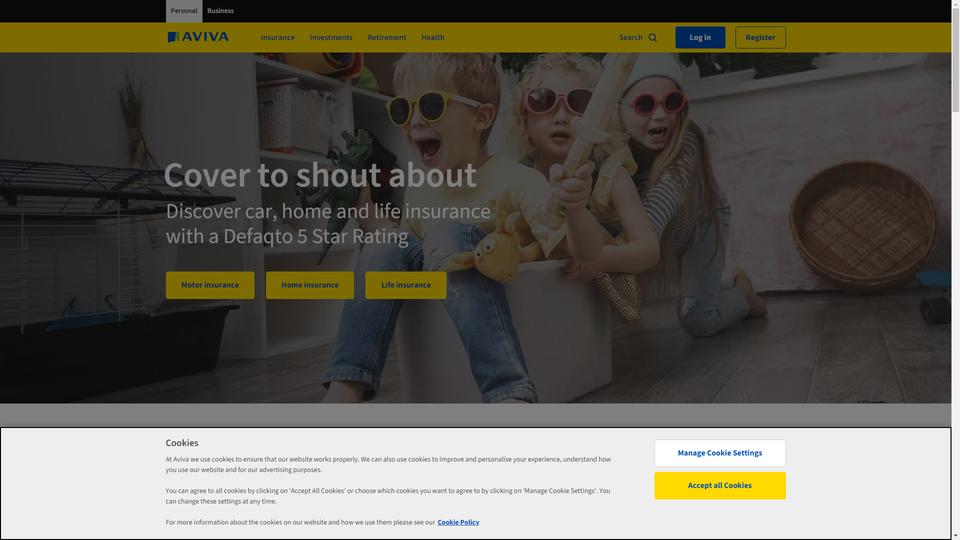Open Manage Cookie Settings
The image size is (960, 540).
pos(720,453)
